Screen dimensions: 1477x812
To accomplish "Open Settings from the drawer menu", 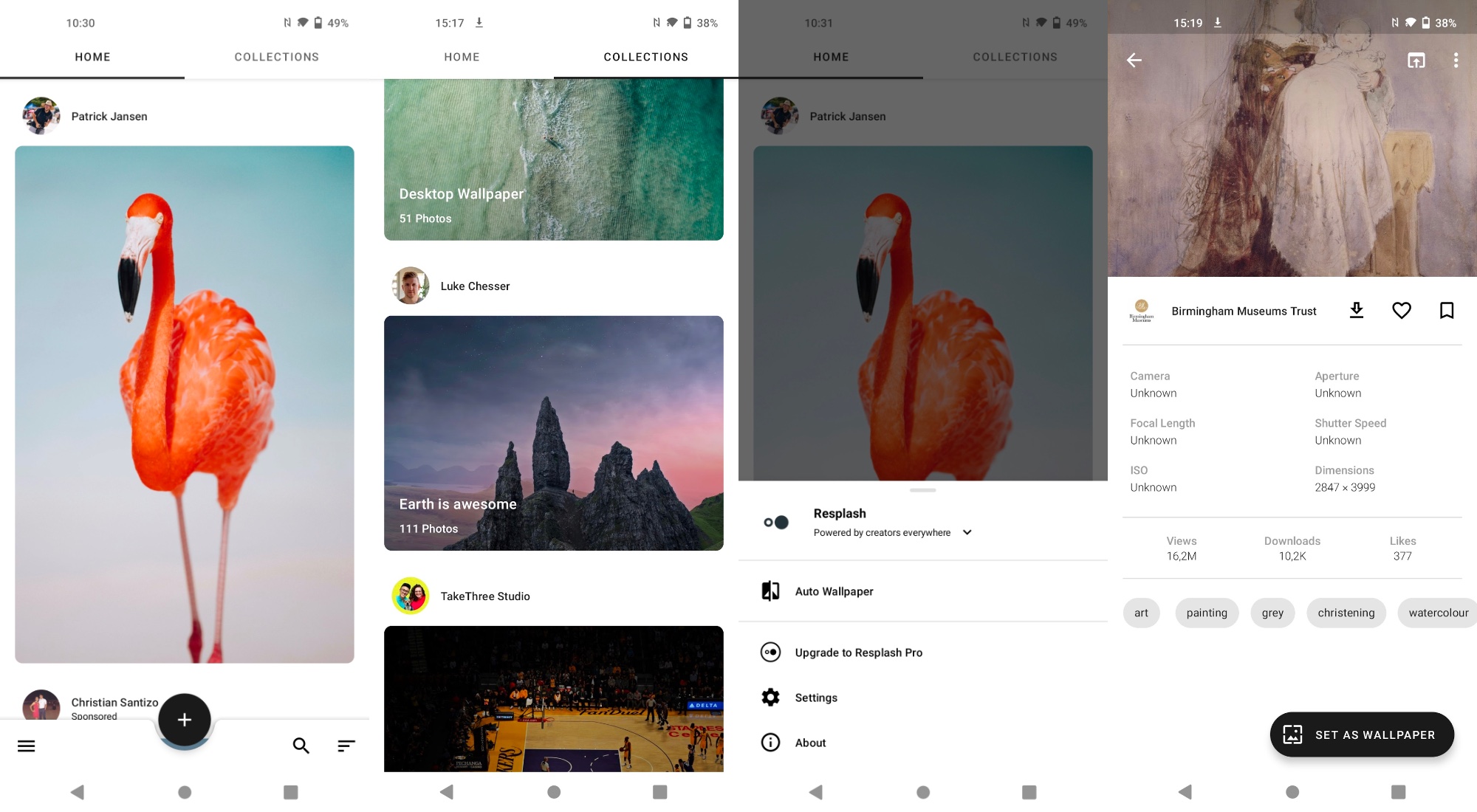I will [815, 698].
